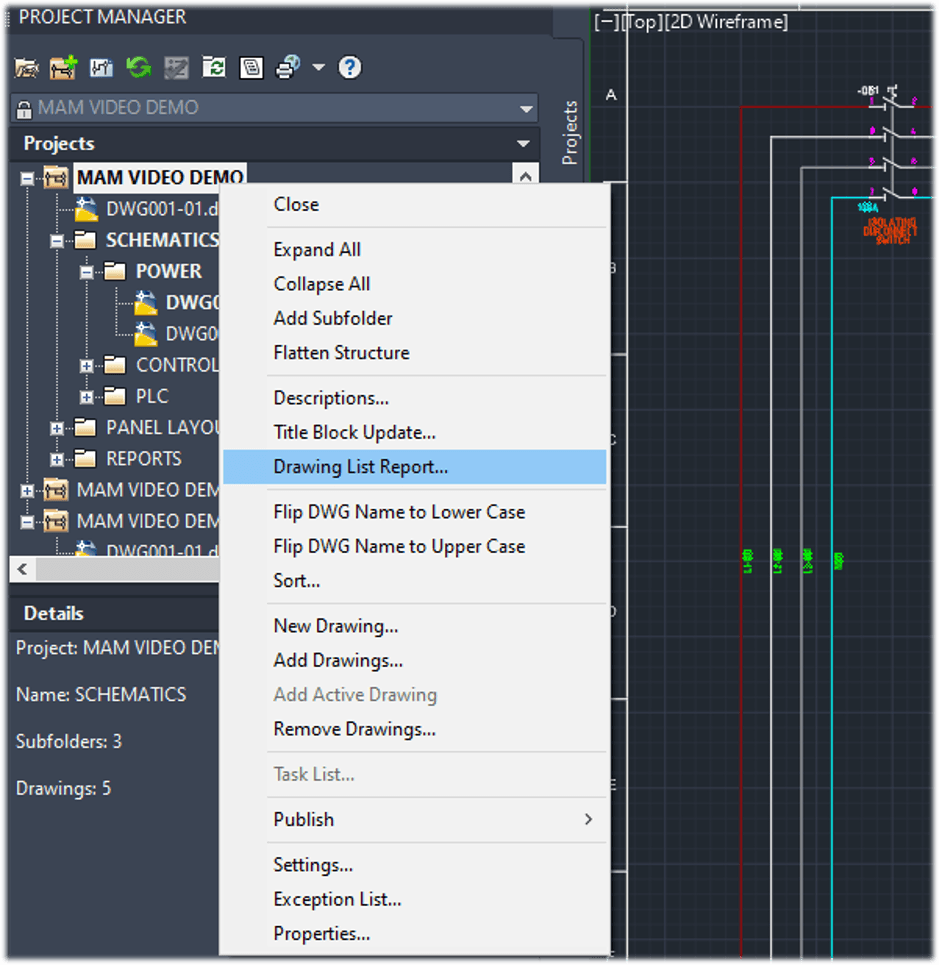The image size is (939, 965).
Task: Click the tree horizontal scroll left arrow
Action: 23,569
